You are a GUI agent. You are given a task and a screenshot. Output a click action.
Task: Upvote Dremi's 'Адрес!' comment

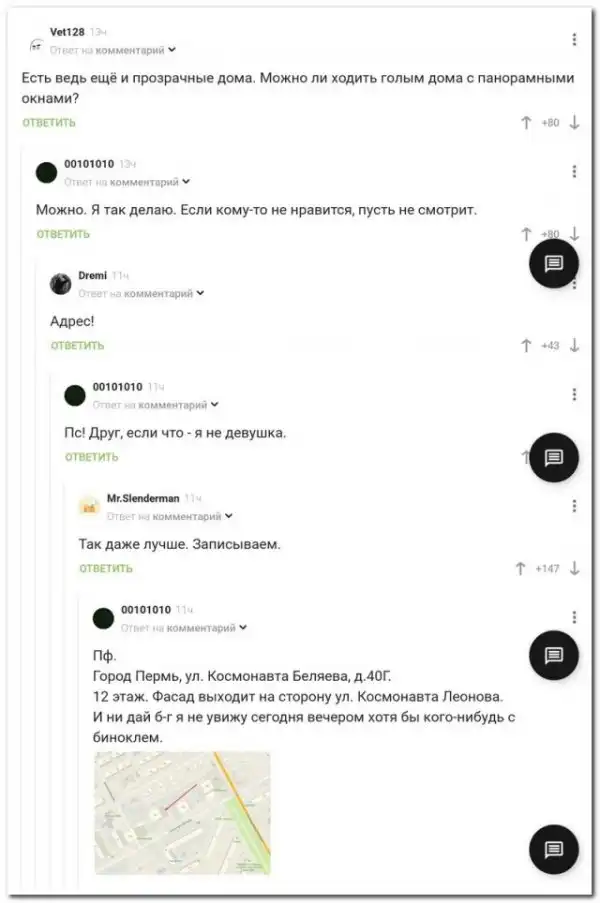click(x=526, y=346)
